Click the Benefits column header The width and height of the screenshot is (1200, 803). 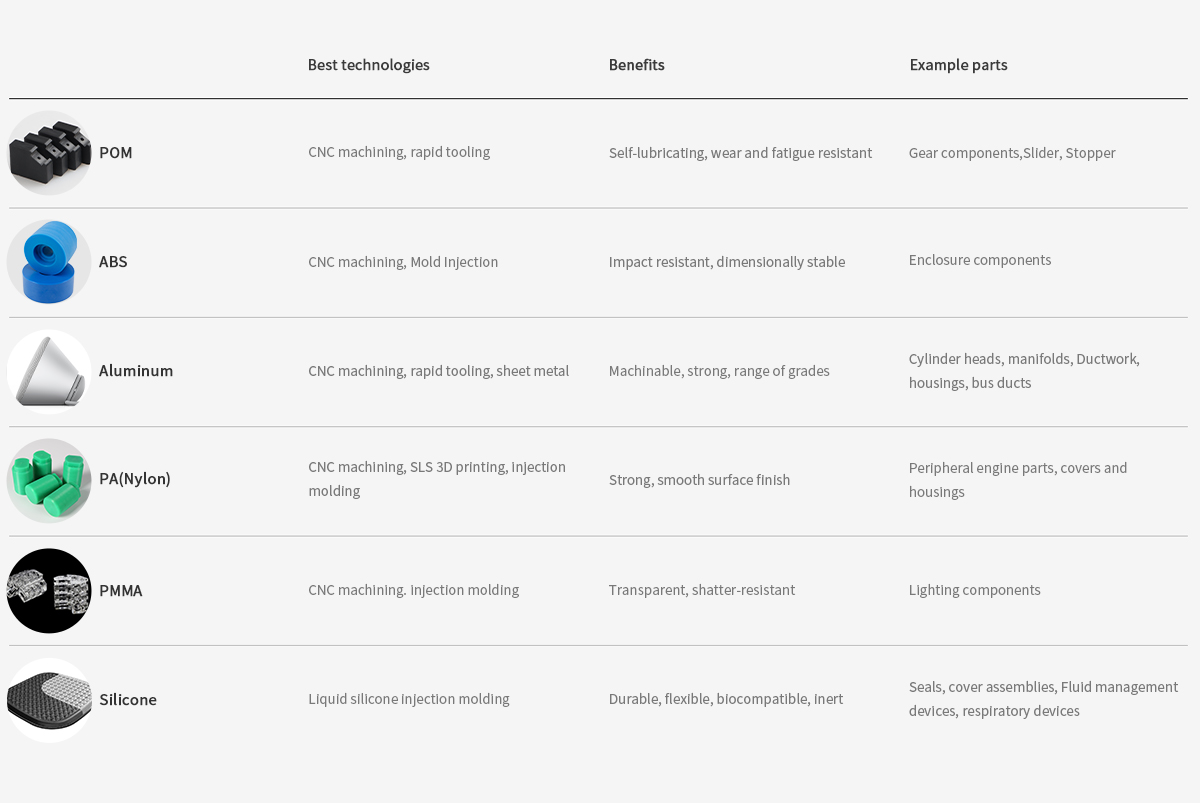pyautogui.click(x=637, y=65)
